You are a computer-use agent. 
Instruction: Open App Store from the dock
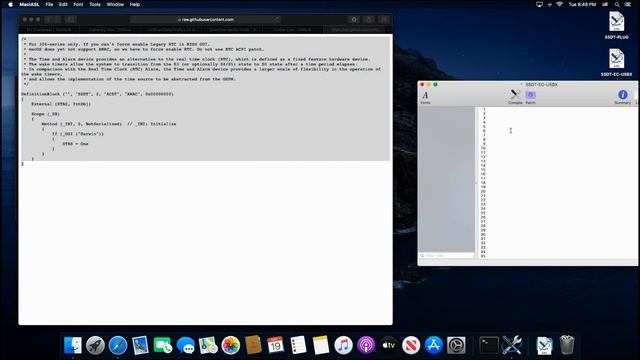(x=433, y=345)
